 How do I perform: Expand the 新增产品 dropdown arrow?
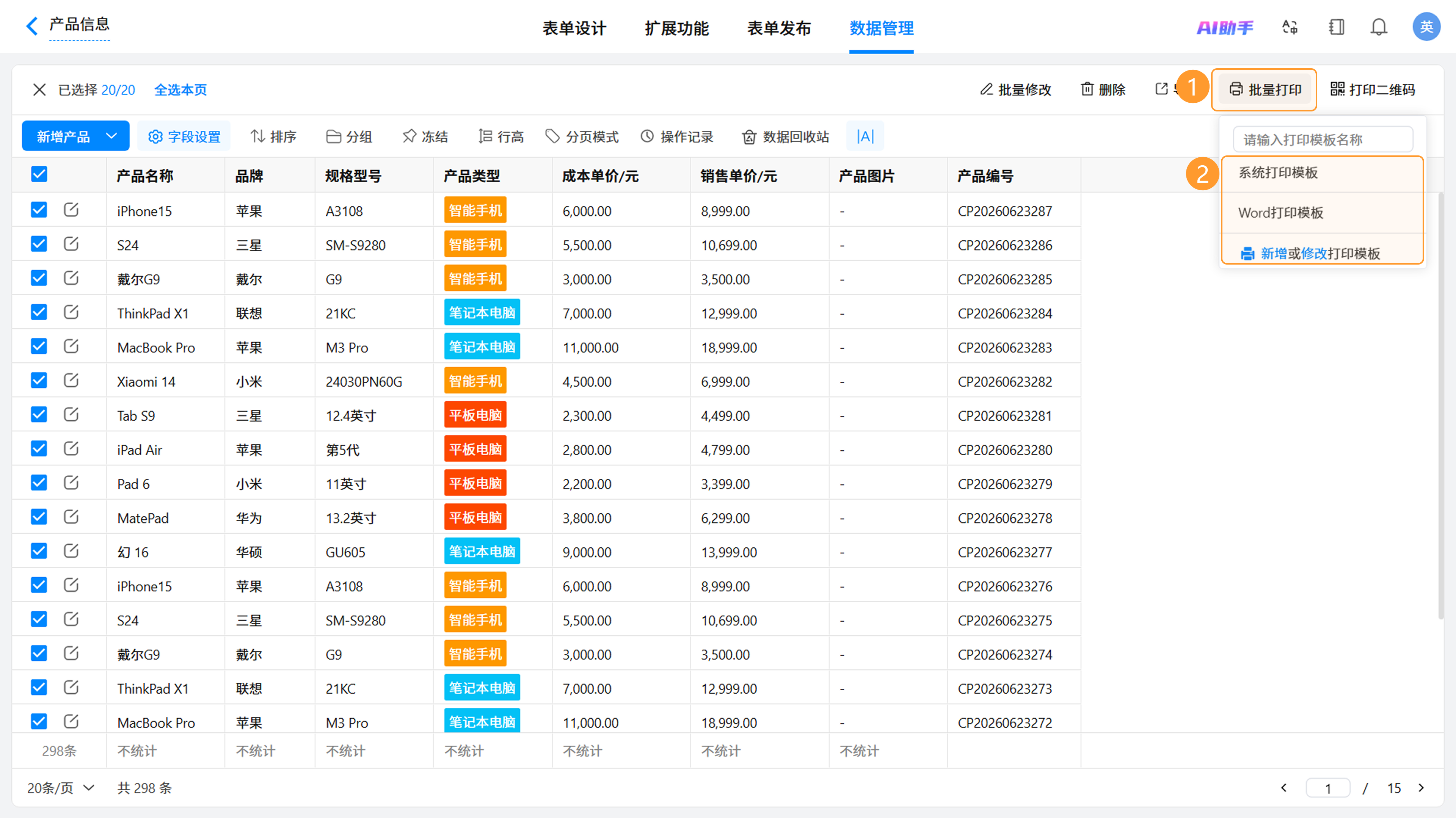112,136
